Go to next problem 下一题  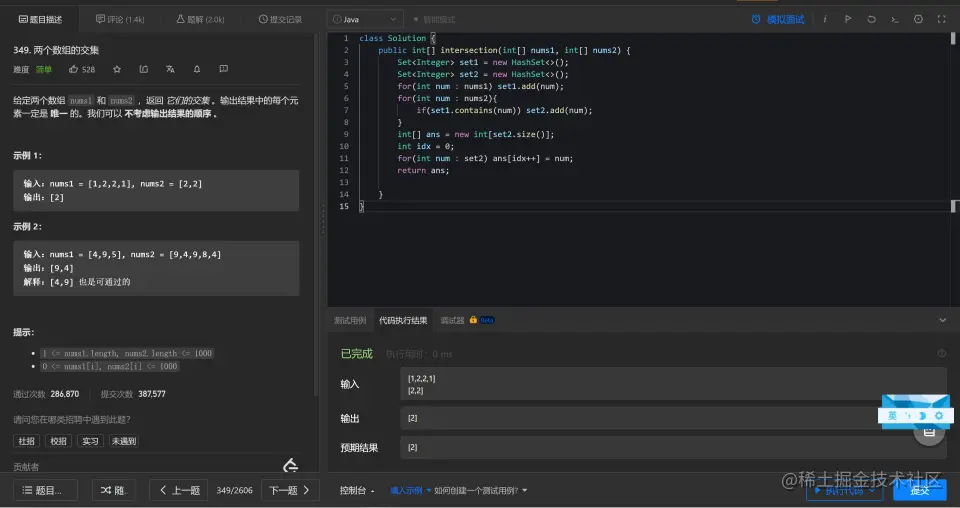(x=290, y=490)
